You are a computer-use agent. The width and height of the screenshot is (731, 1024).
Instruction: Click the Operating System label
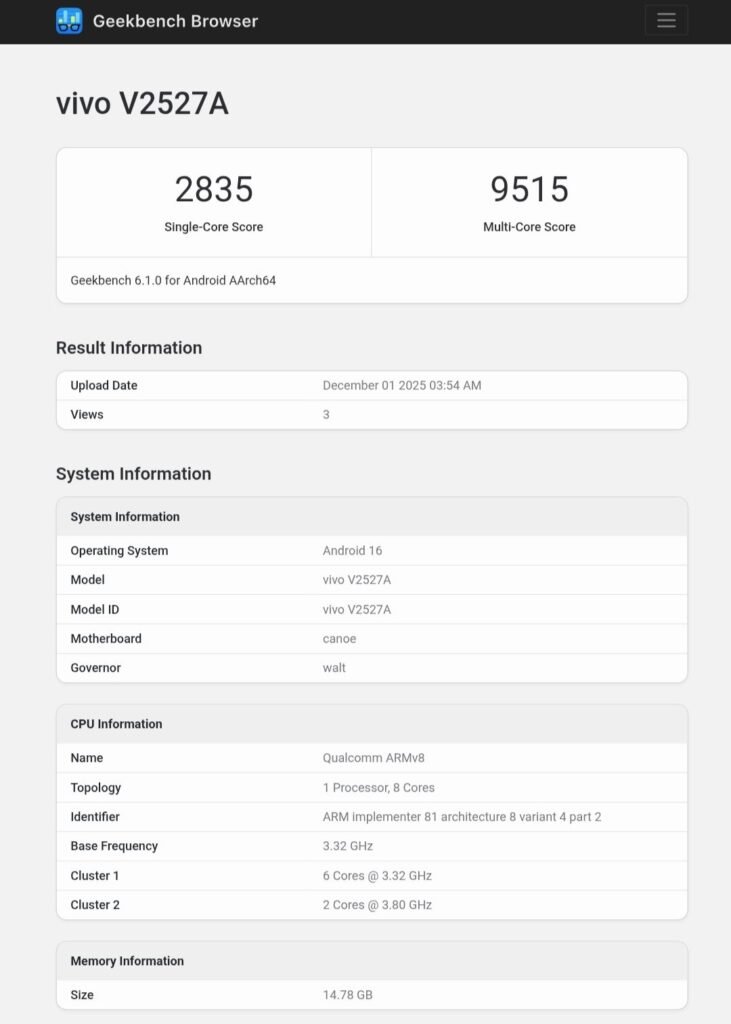119,551
